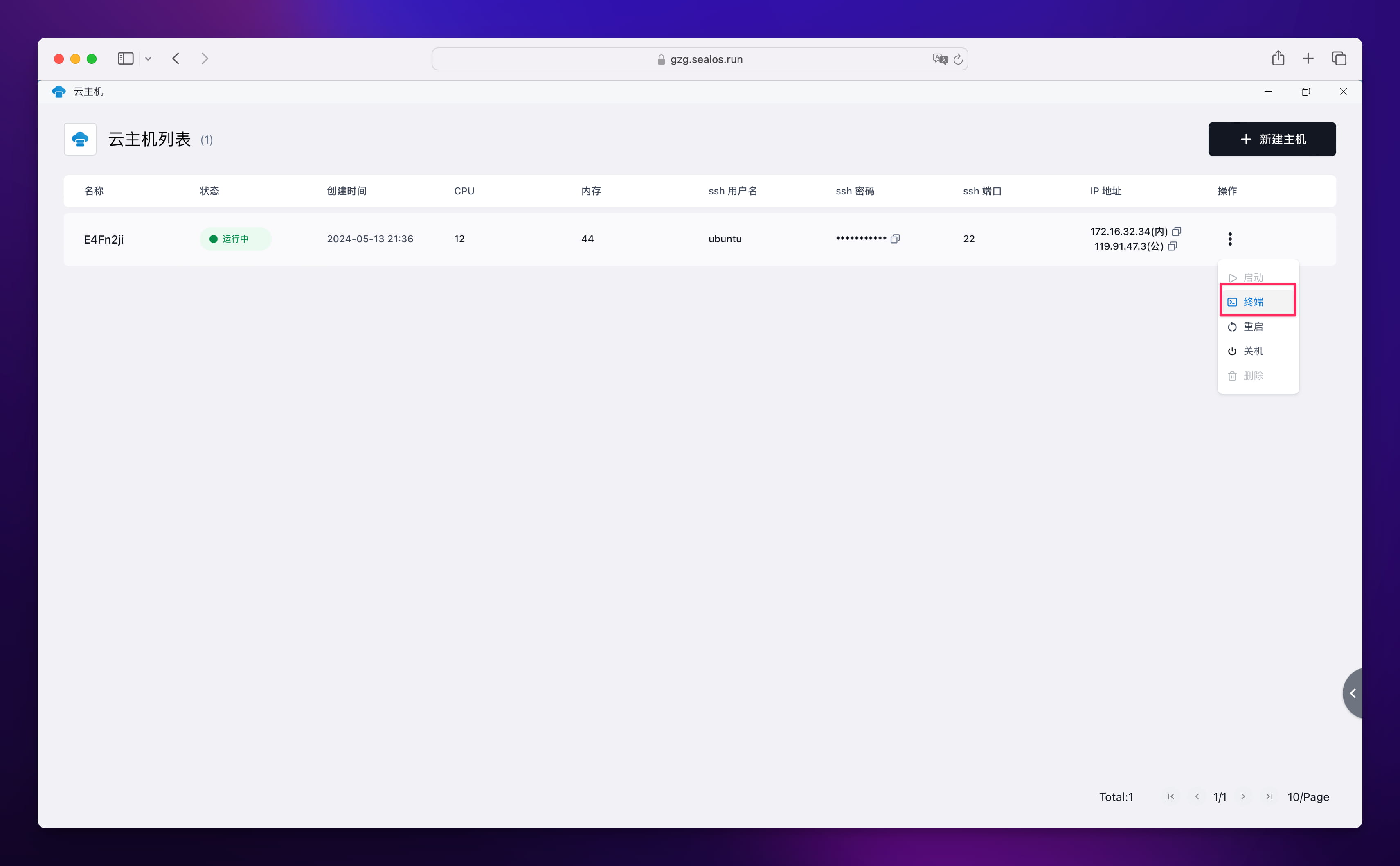Open the three-dot actions menu
The width and height of the screenshot is (1400, 866).
[x=1229, y=239]
